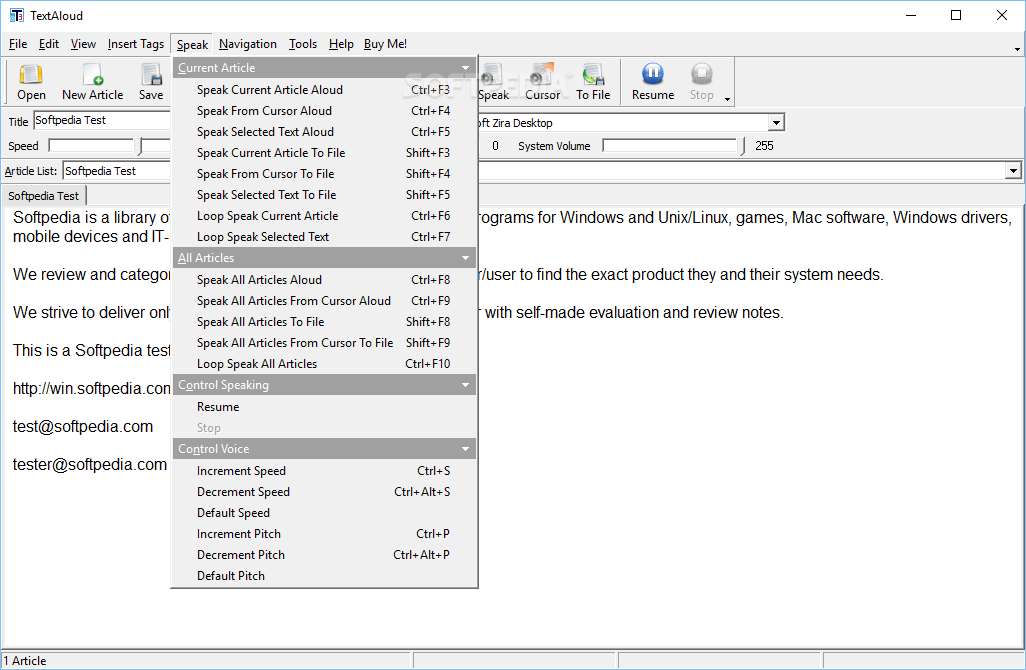
Task: Click the To File toolbar icon
Action: tap(593, 82)
